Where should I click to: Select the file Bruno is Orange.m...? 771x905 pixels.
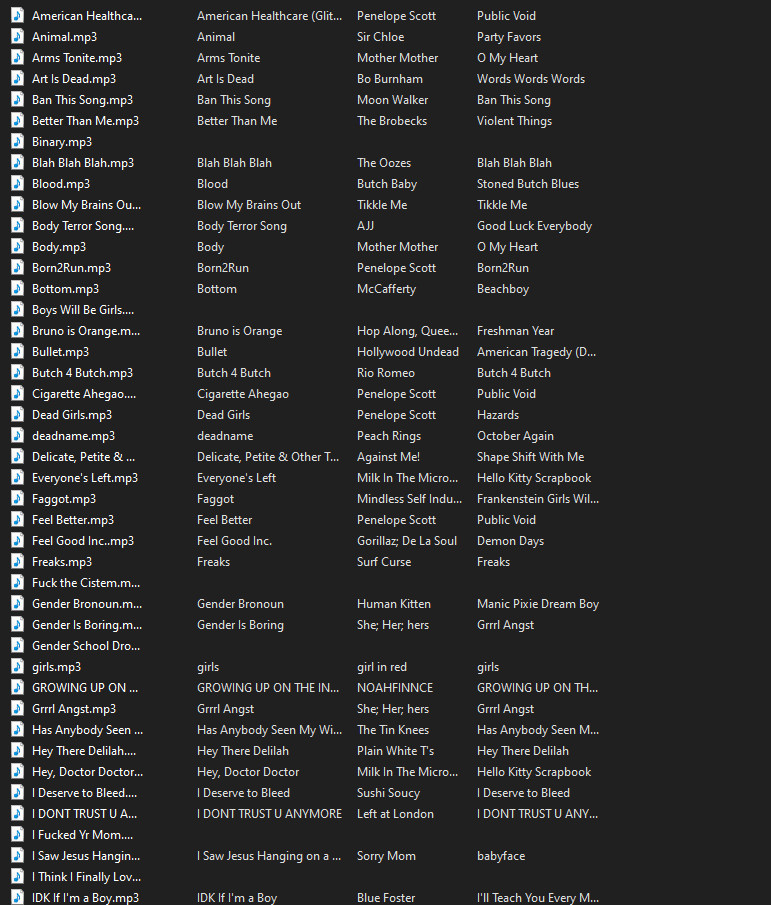(86, 331)
